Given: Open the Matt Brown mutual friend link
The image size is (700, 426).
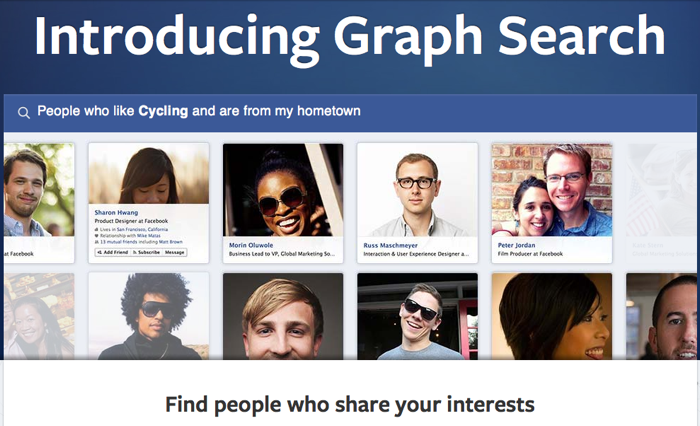Looking at the screenshot, I should pos(171,242).
